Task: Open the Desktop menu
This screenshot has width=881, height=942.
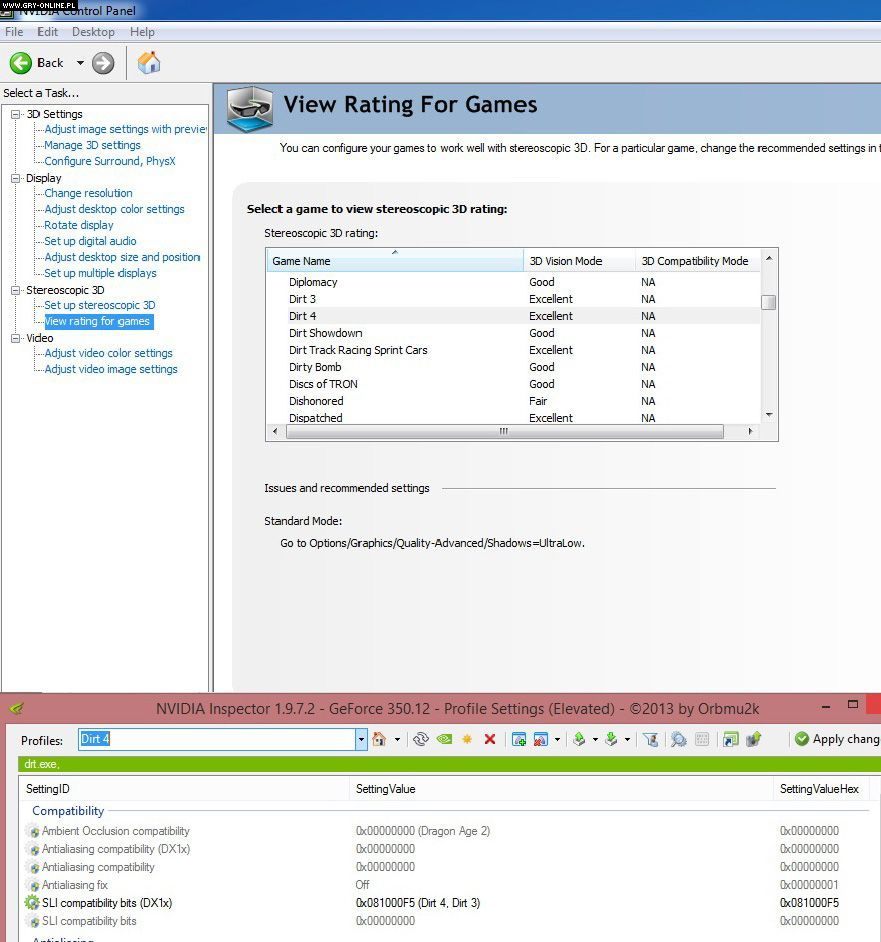Action: pos(93,32)
